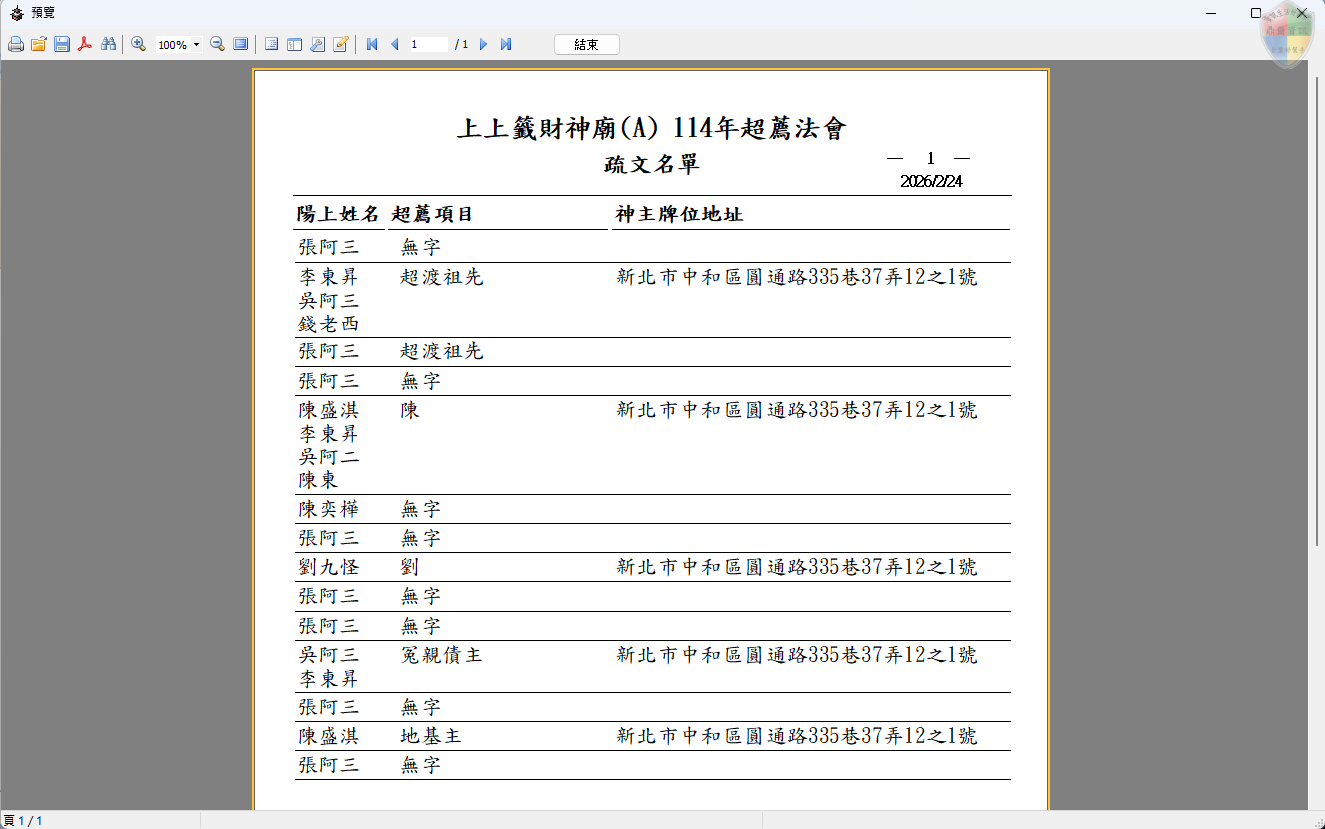The image size is (1325, 829).
Task: Print the 疏文名單 report
Action: 16,44
